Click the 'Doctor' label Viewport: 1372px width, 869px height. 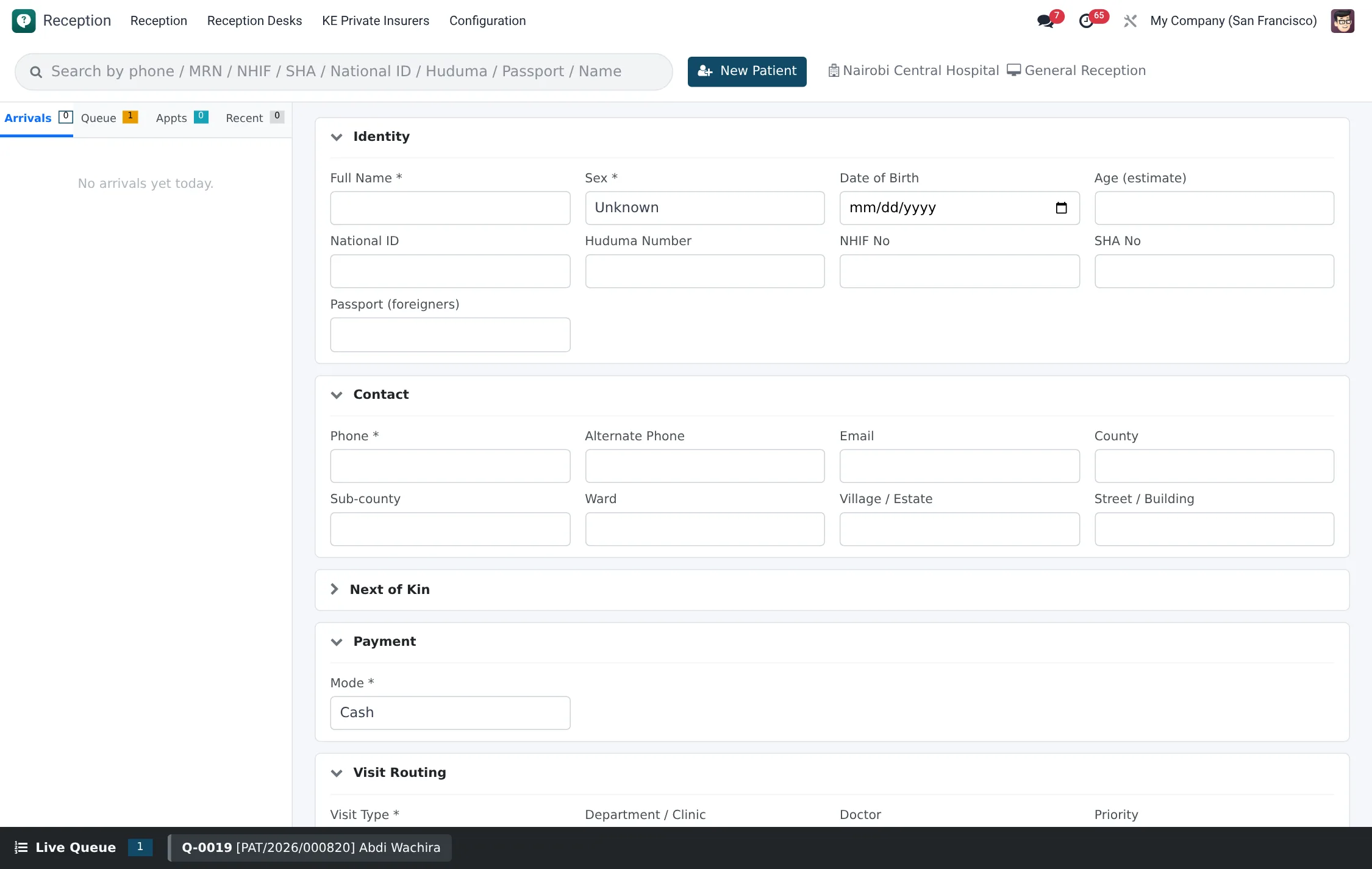(860, 815)
